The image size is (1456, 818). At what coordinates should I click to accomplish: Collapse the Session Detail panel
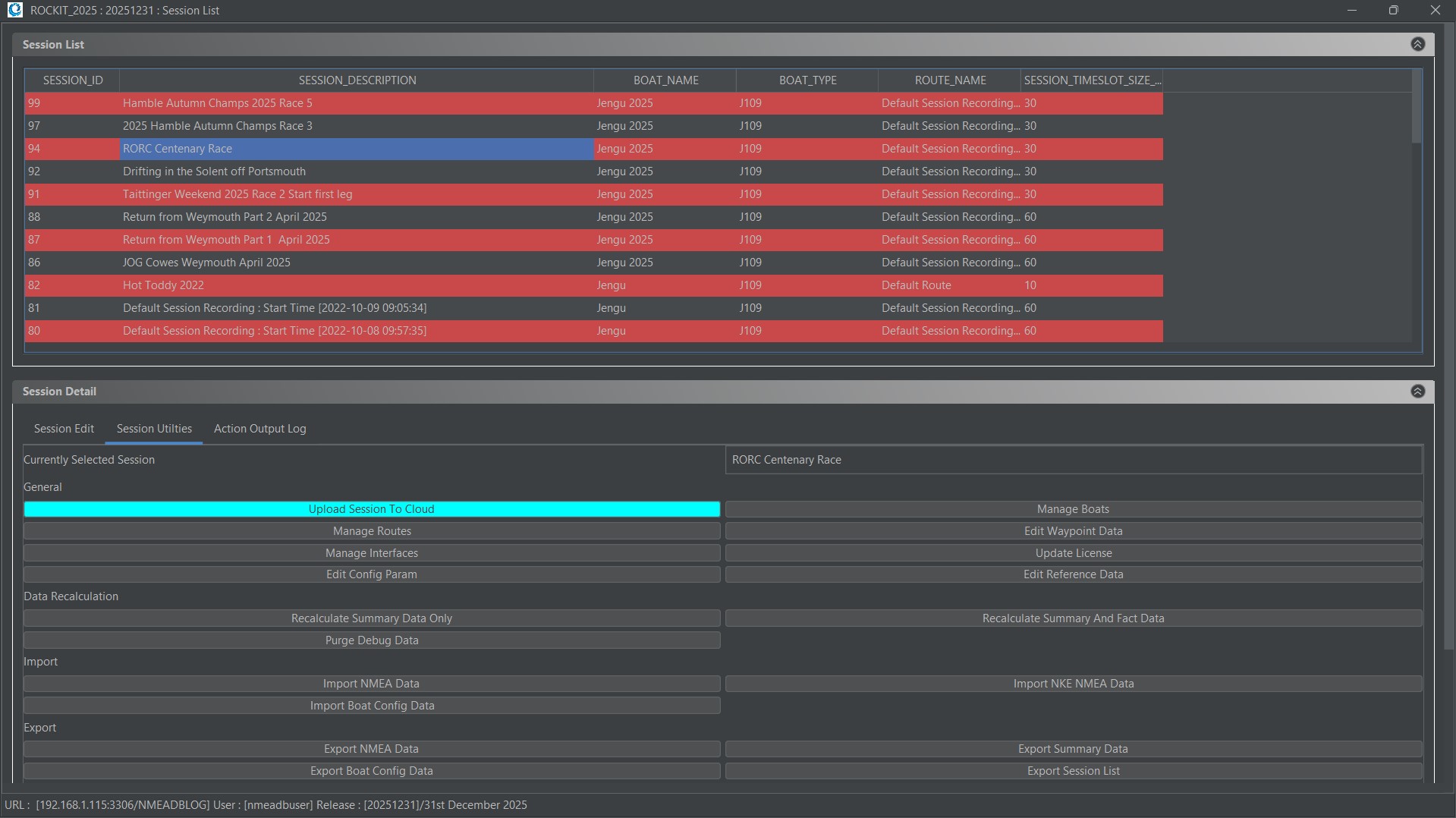point(1417,391)
